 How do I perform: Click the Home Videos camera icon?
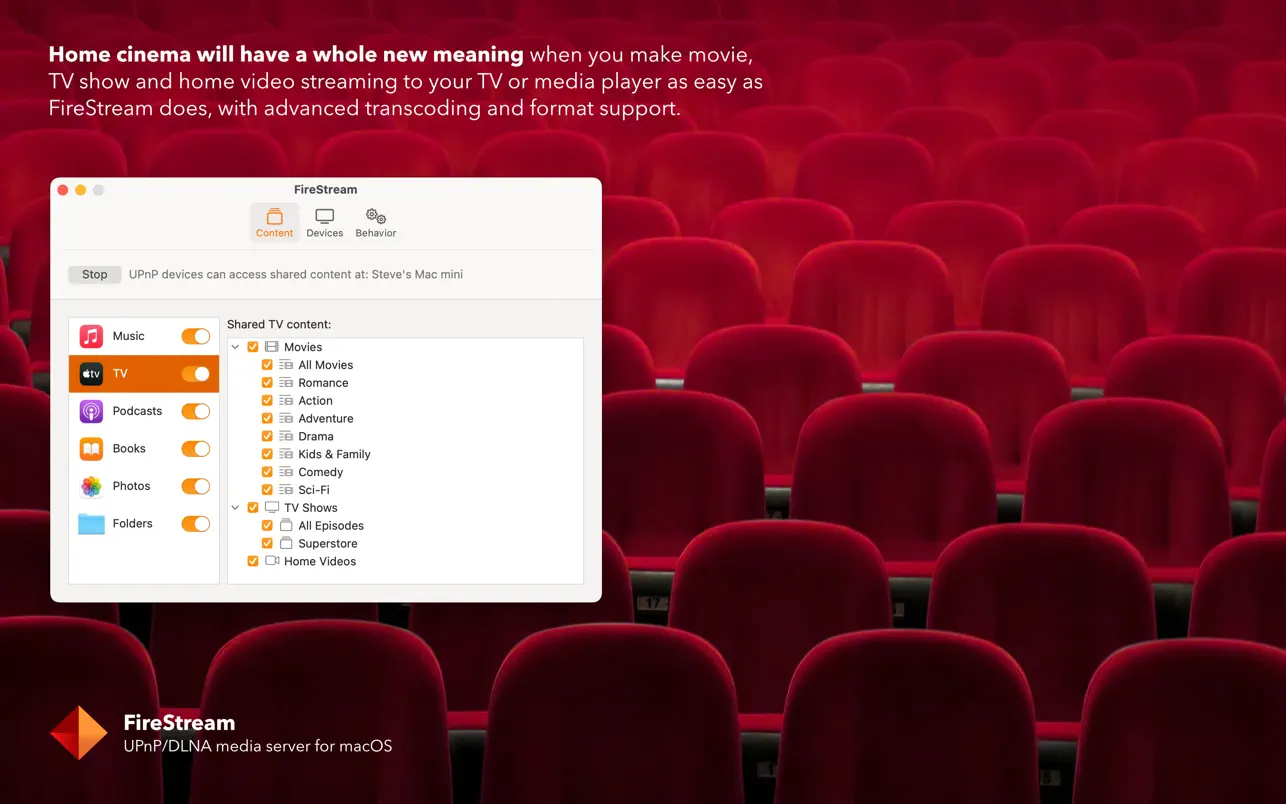click(272, 561)
